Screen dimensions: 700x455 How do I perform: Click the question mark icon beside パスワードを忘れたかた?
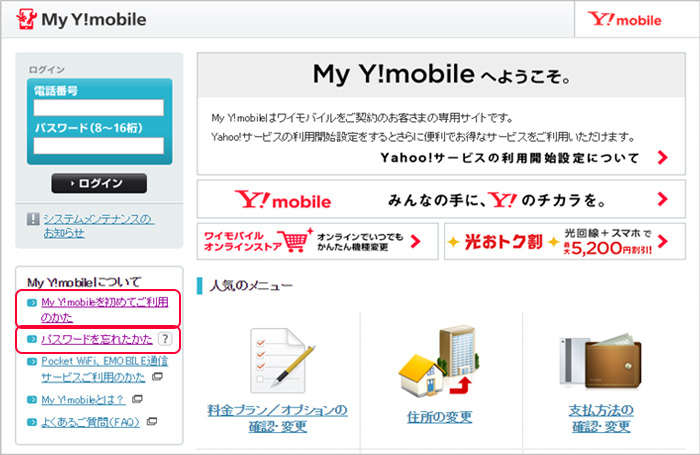[x=165, y=340]
